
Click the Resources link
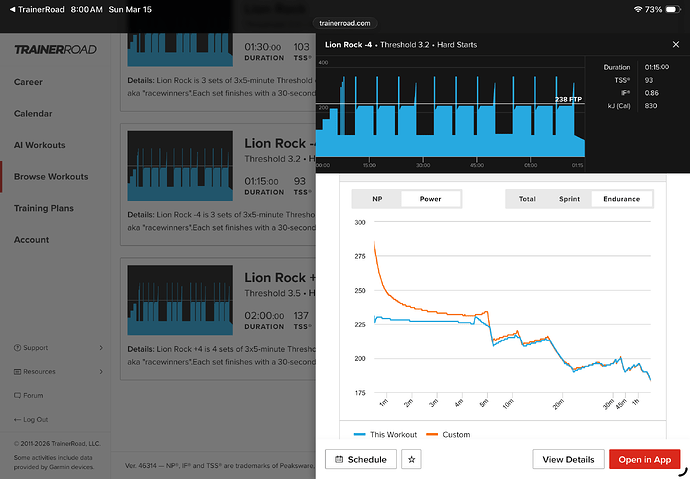pos(39,372)
